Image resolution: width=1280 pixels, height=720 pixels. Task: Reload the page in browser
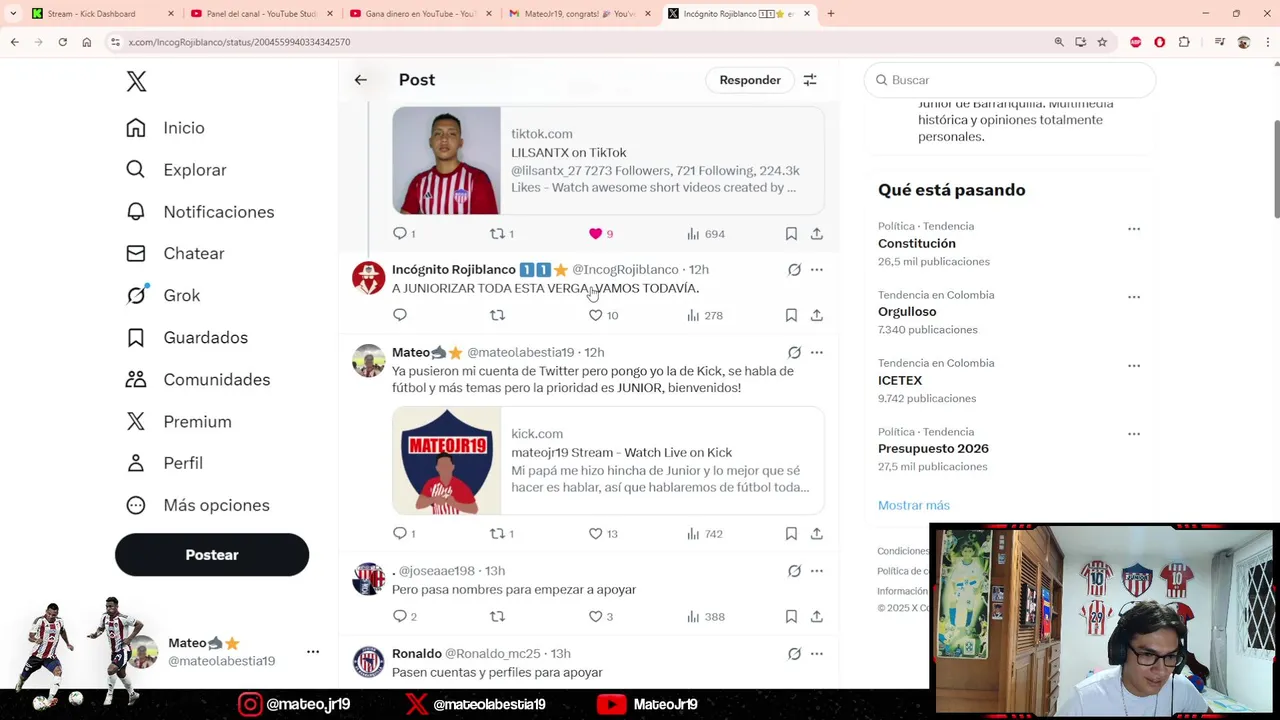click(x=62, y=42)
